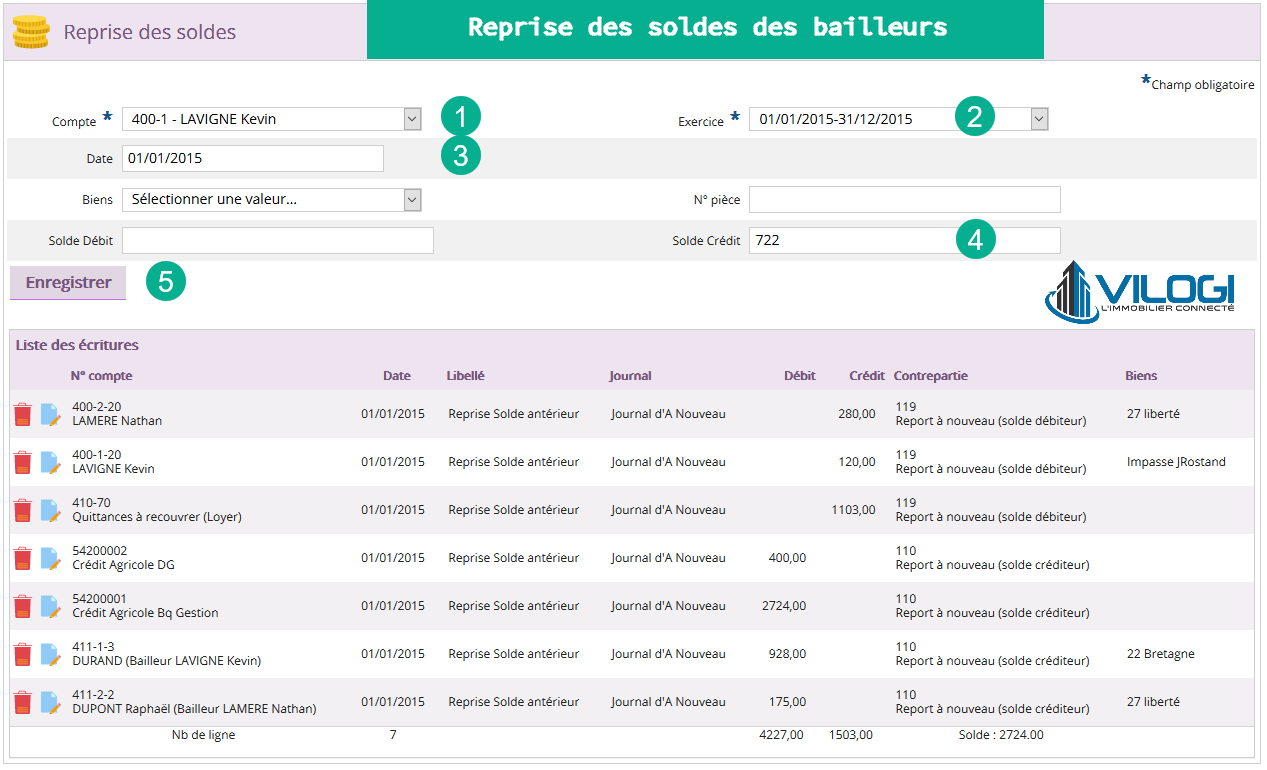Click the 01/01/2015 date in the 411-1-3 row
The image size is (1267, 770).
pos(393,654)
